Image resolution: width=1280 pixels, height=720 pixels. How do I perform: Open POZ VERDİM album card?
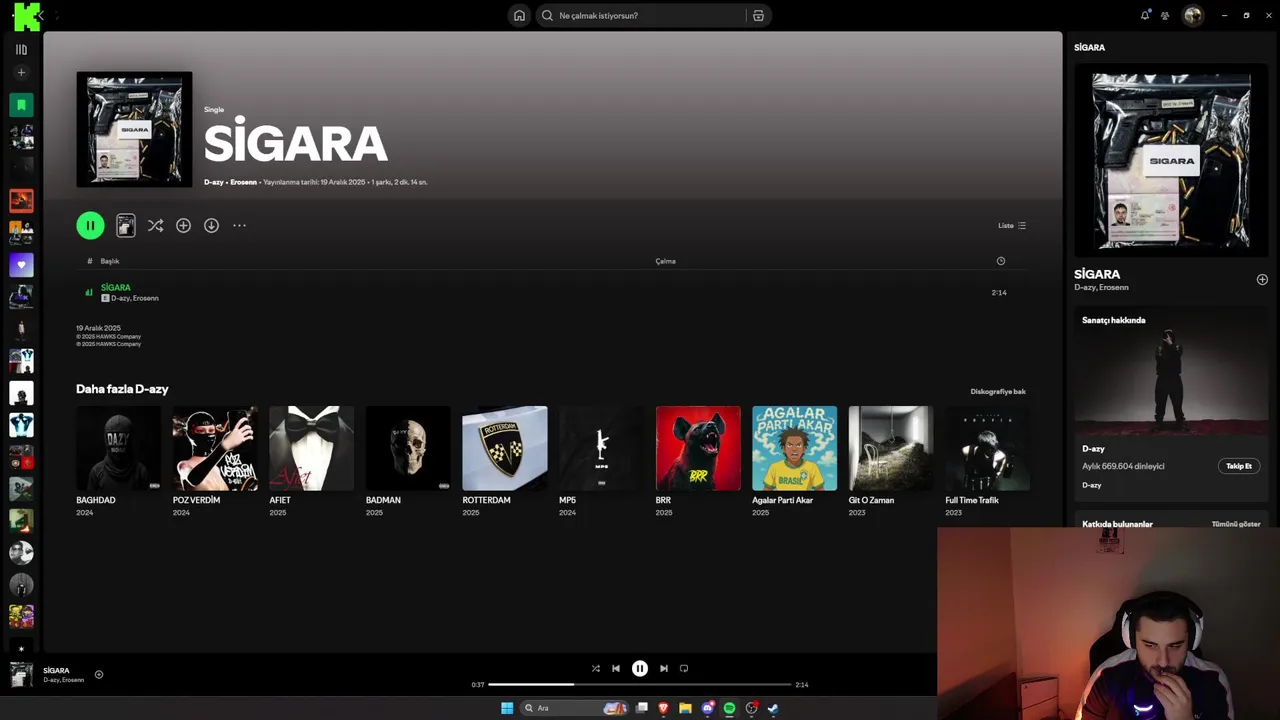point(215,461)
